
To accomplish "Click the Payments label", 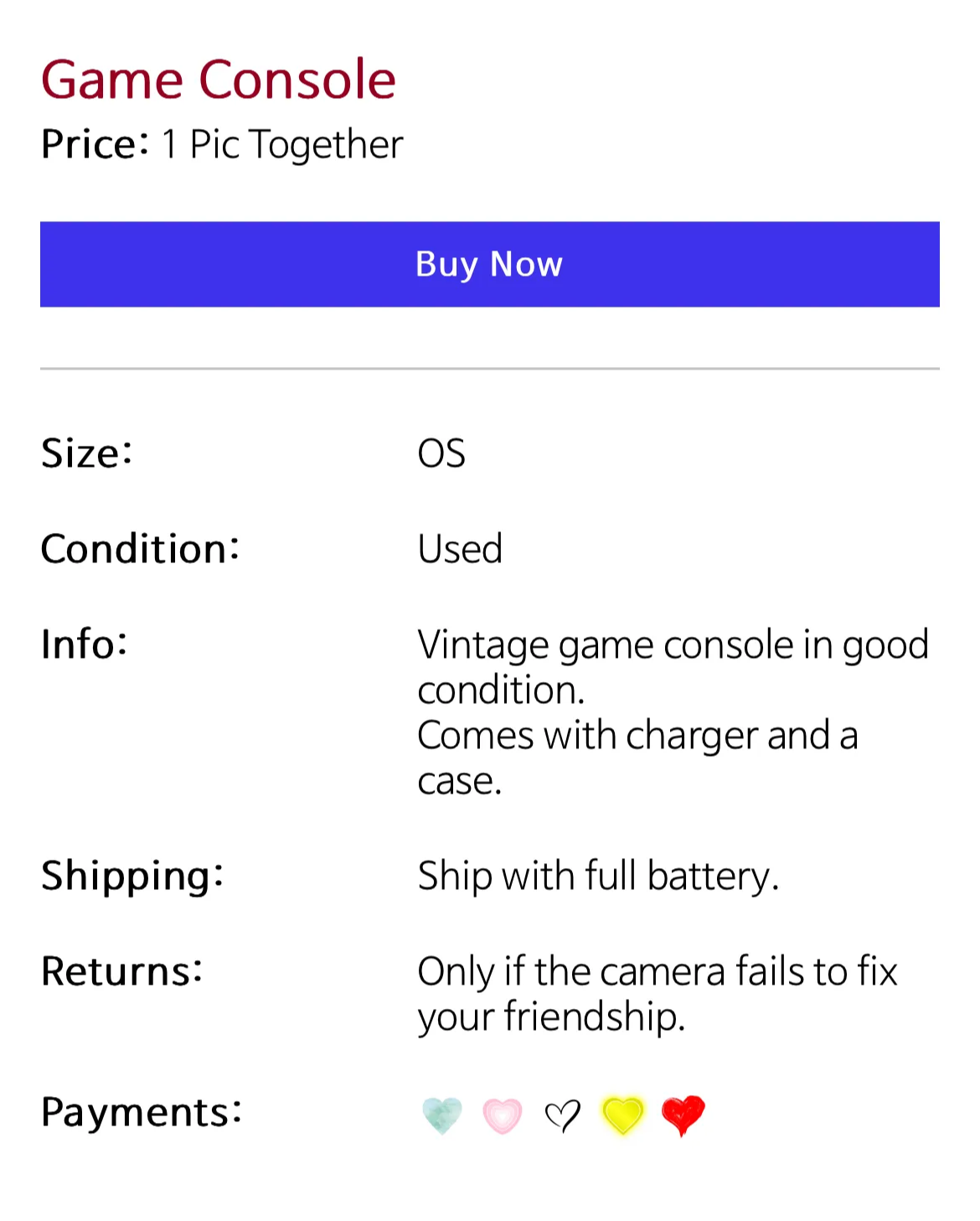I will (142, 1112).
